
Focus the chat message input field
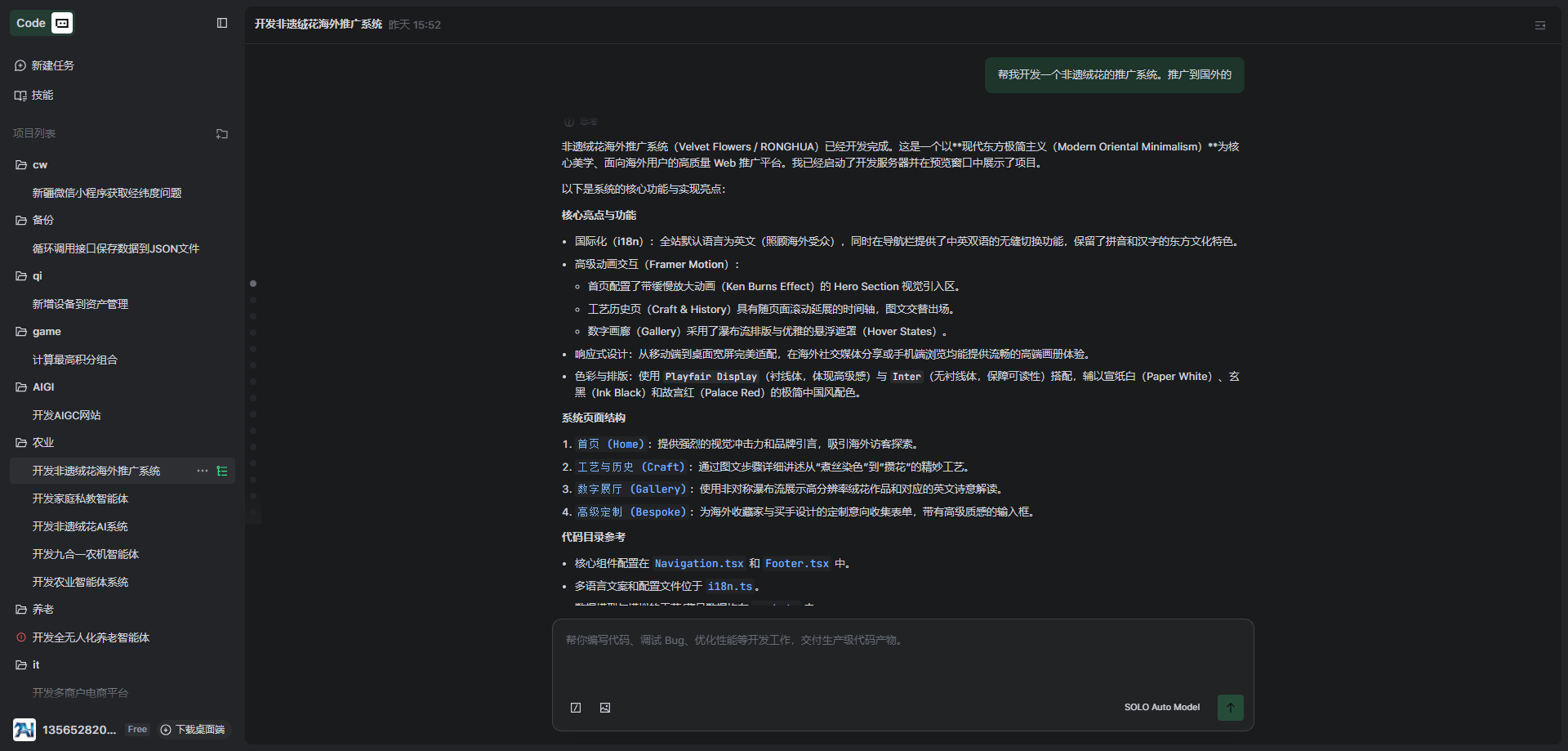tap(902, 654)
